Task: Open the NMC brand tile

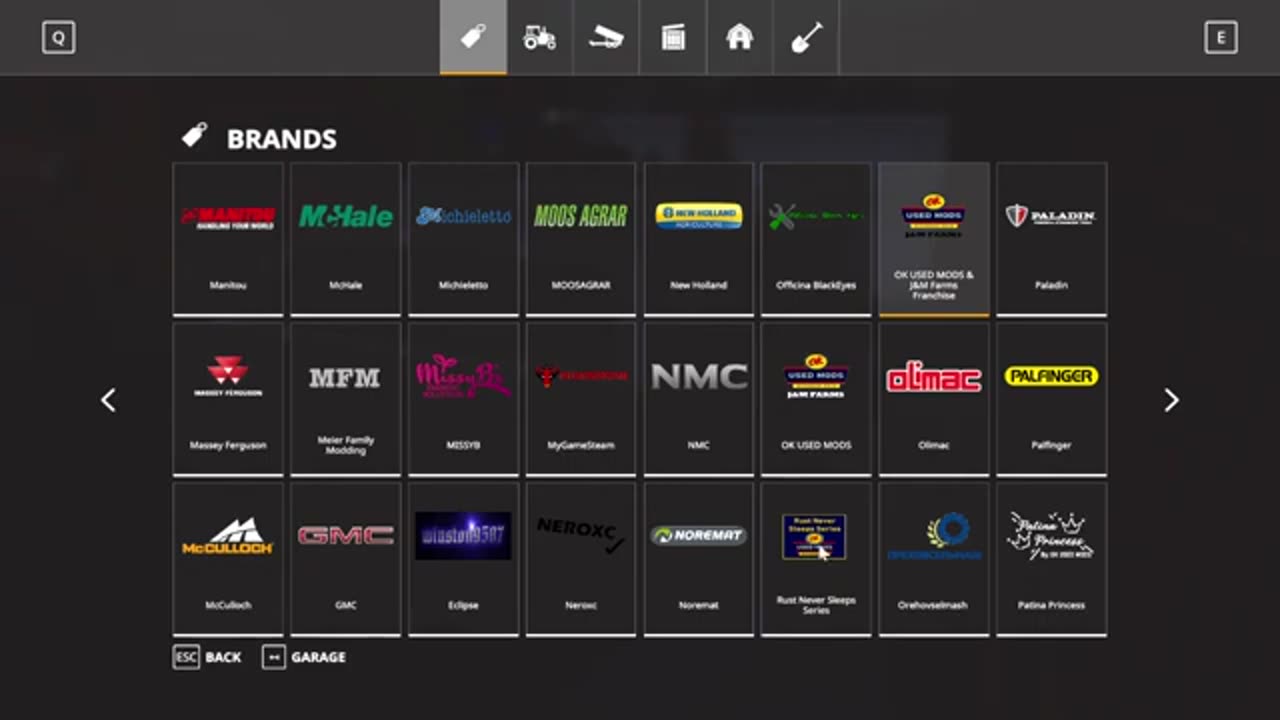Action: (699, 399)
